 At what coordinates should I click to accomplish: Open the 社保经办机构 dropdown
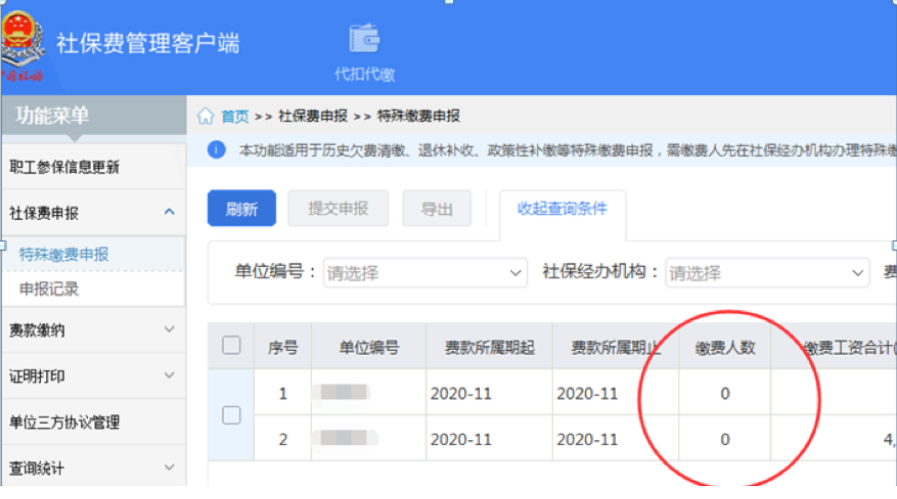[x=767, y=273]
